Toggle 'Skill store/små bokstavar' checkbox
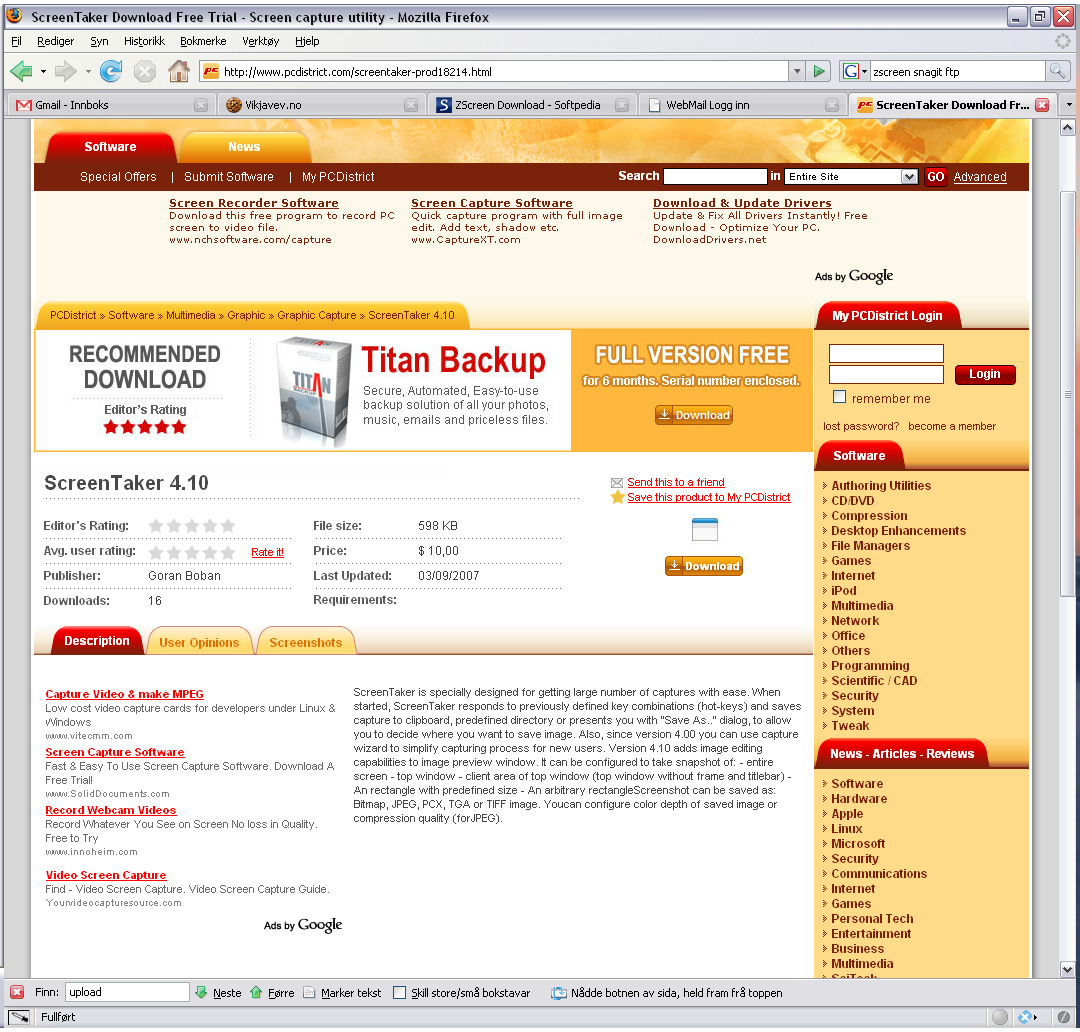 click(x=399, y=992)
